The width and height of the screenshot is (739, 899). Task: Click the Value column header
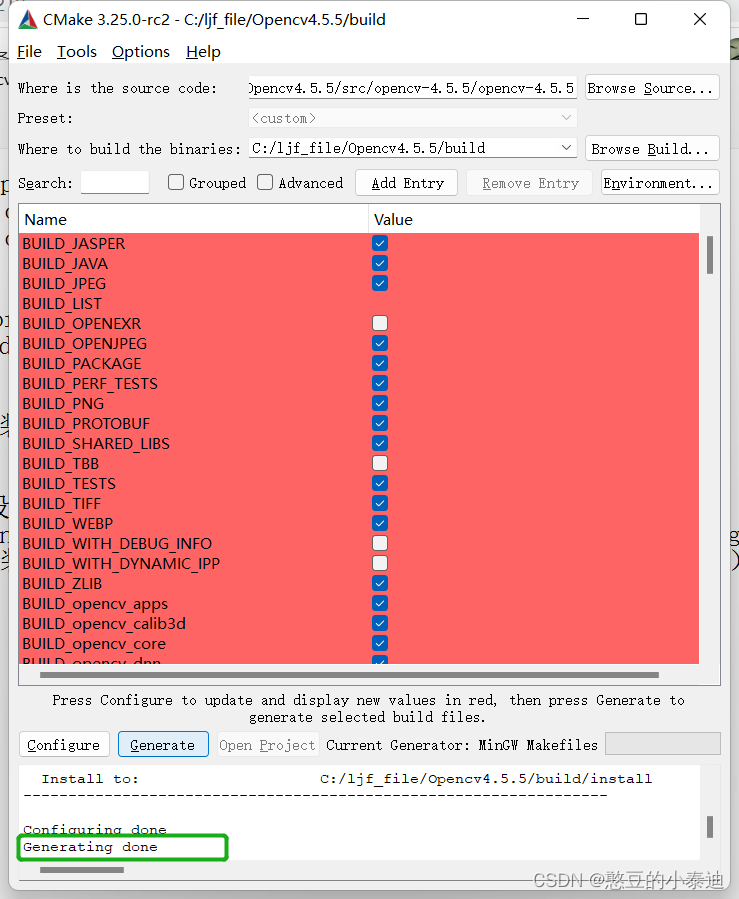tap(534, 220)
